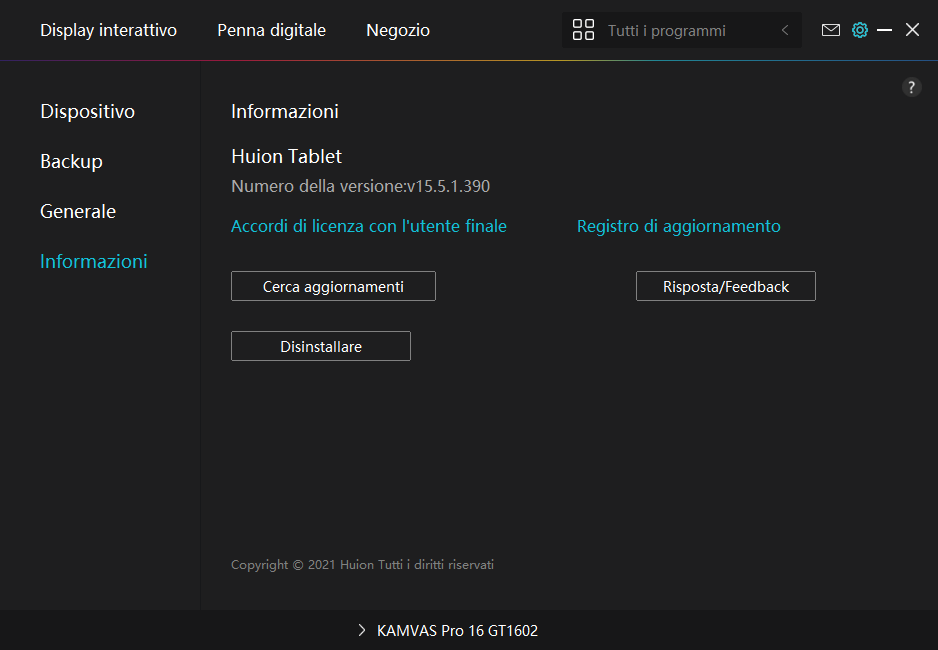Image resolution: width=938 pixels, height=650 pixels.
Task: Select Dispositivo in the sidebar
Action: [87, 111]
